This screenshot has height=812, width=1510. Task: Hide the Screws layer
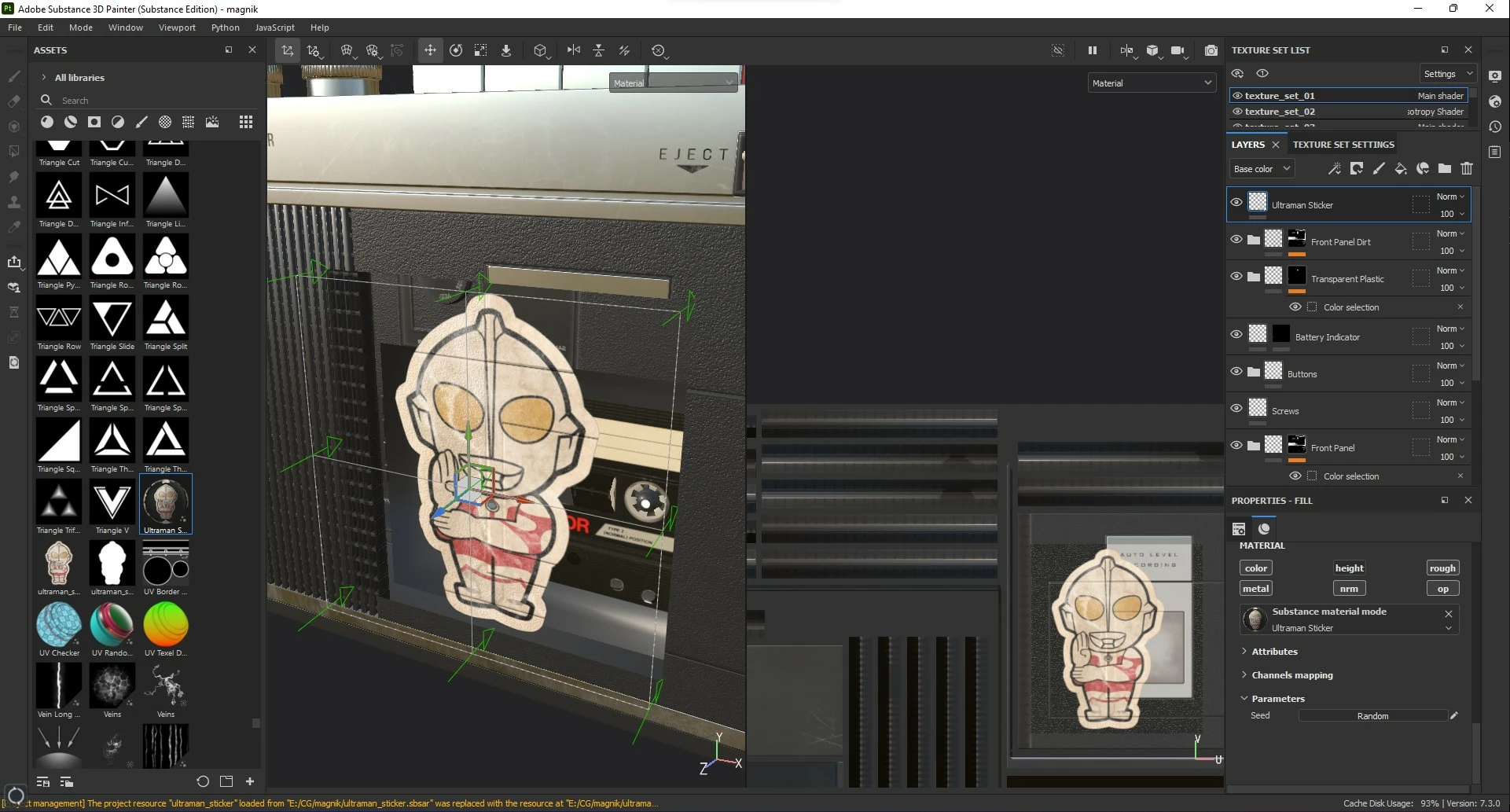pyautogui.click(x=1236, y=409)
